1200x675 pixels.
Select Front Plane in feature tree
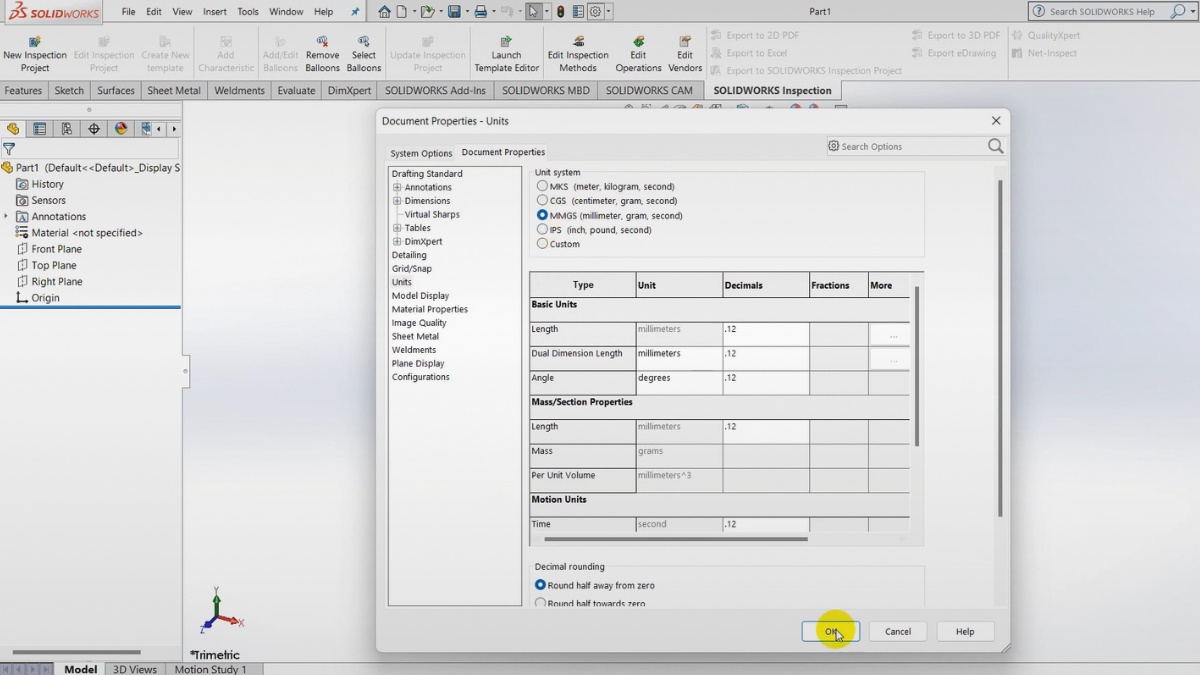[x=56, y=249]
